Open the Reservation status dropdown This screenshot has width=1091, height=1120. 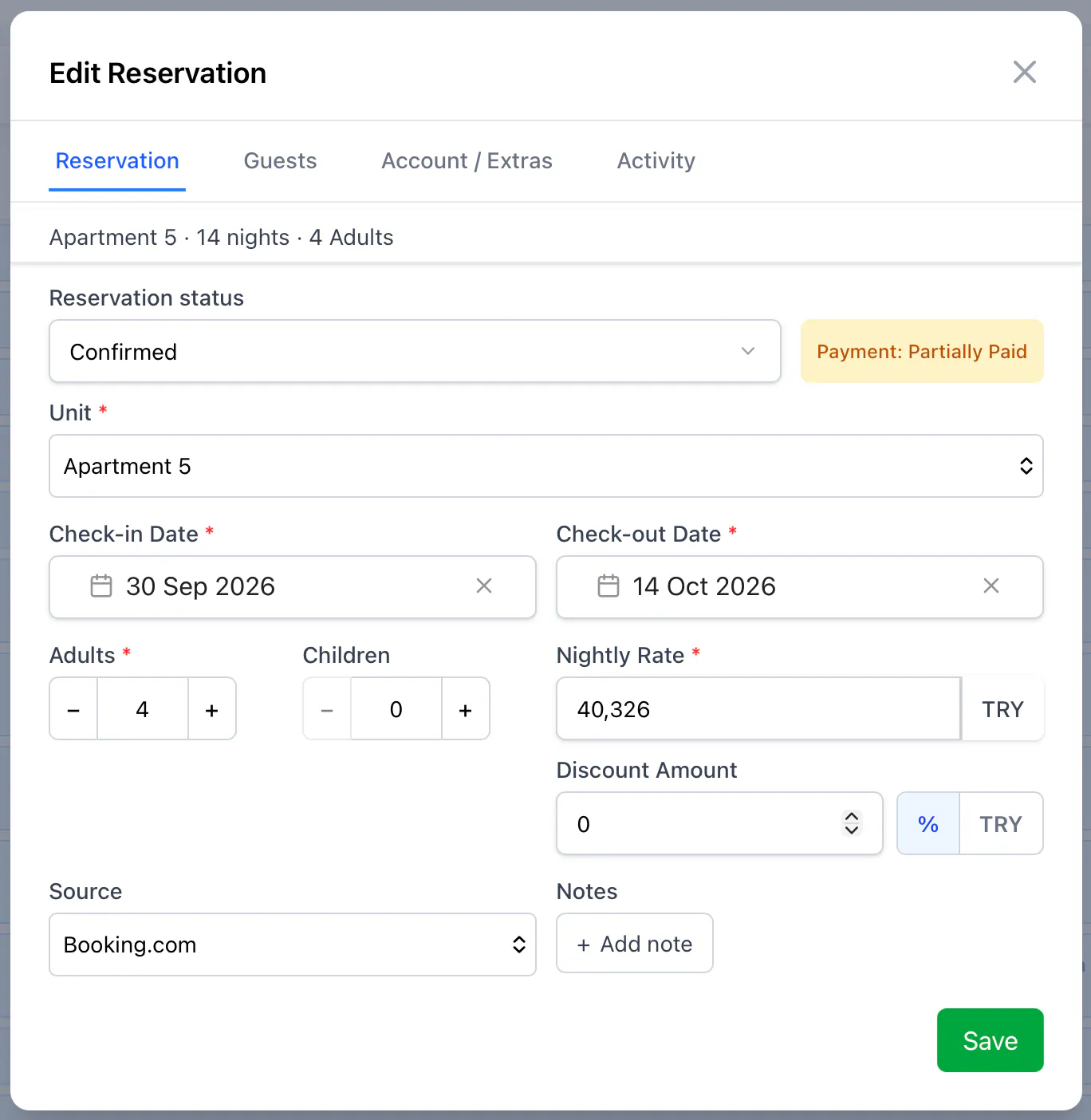pos(415,351)
